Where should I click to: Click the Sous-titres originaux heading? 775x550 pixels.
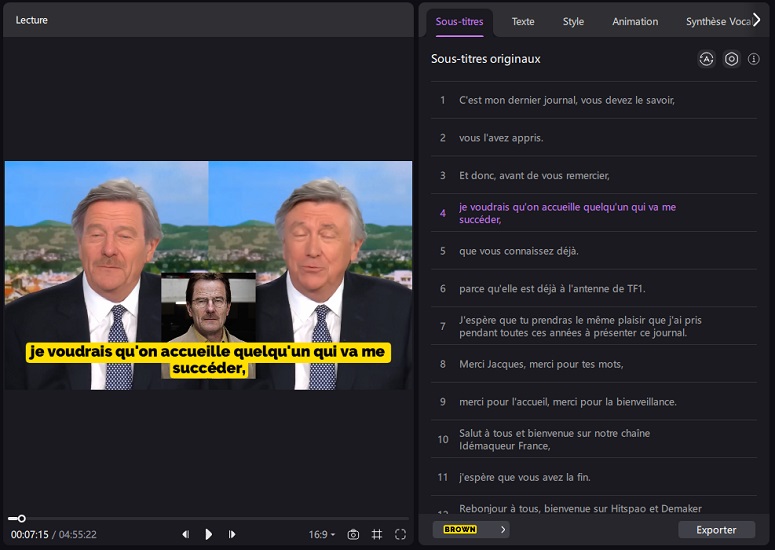click(485, 59)
